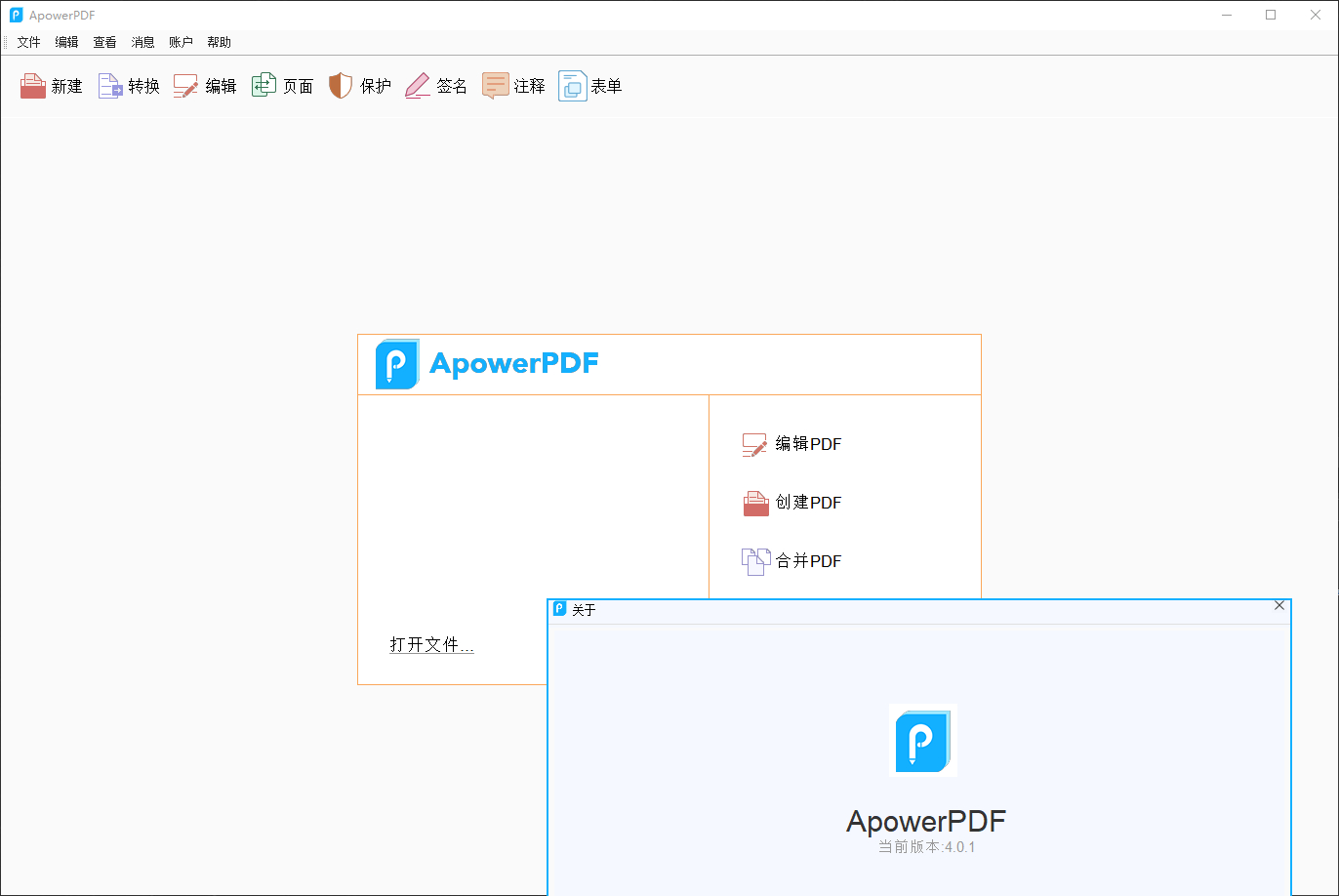This screenshot has height=896, width=1339.
Task: Close the 关于 (About) dialog
Action: pyautogui.click(x=1279, y=606)
